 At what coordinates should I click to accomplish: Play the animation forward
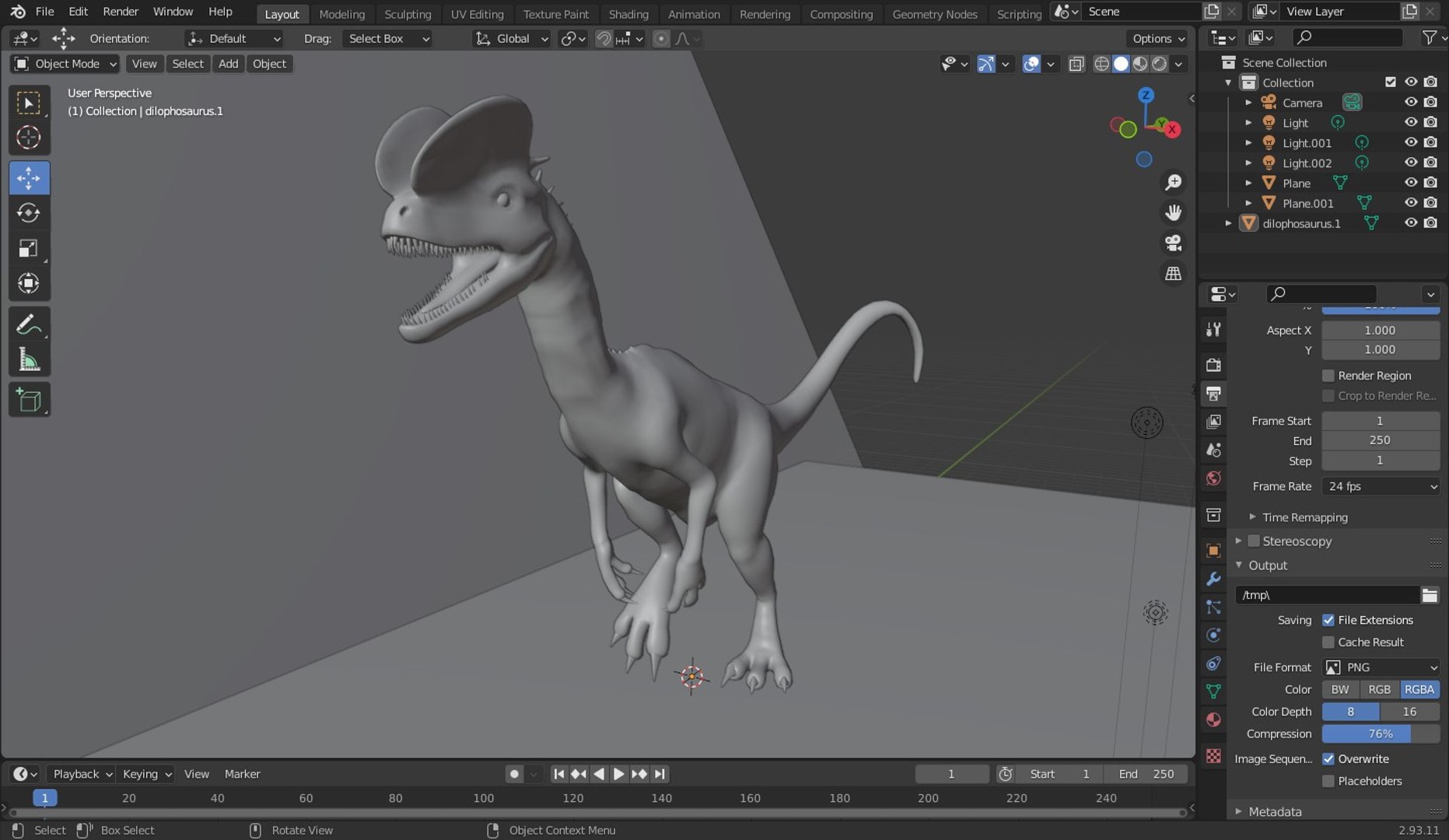point(619,774)
